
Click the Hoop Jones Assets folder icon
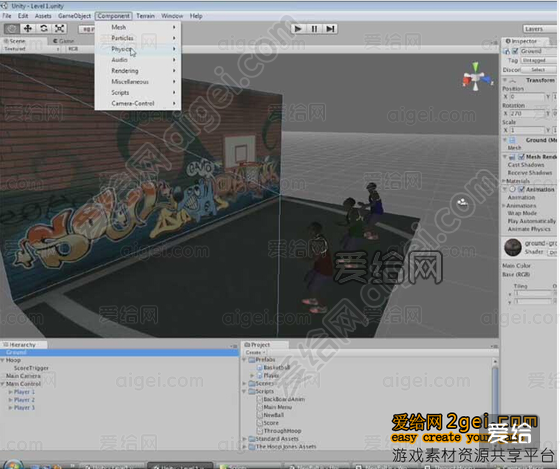(251, 446)
